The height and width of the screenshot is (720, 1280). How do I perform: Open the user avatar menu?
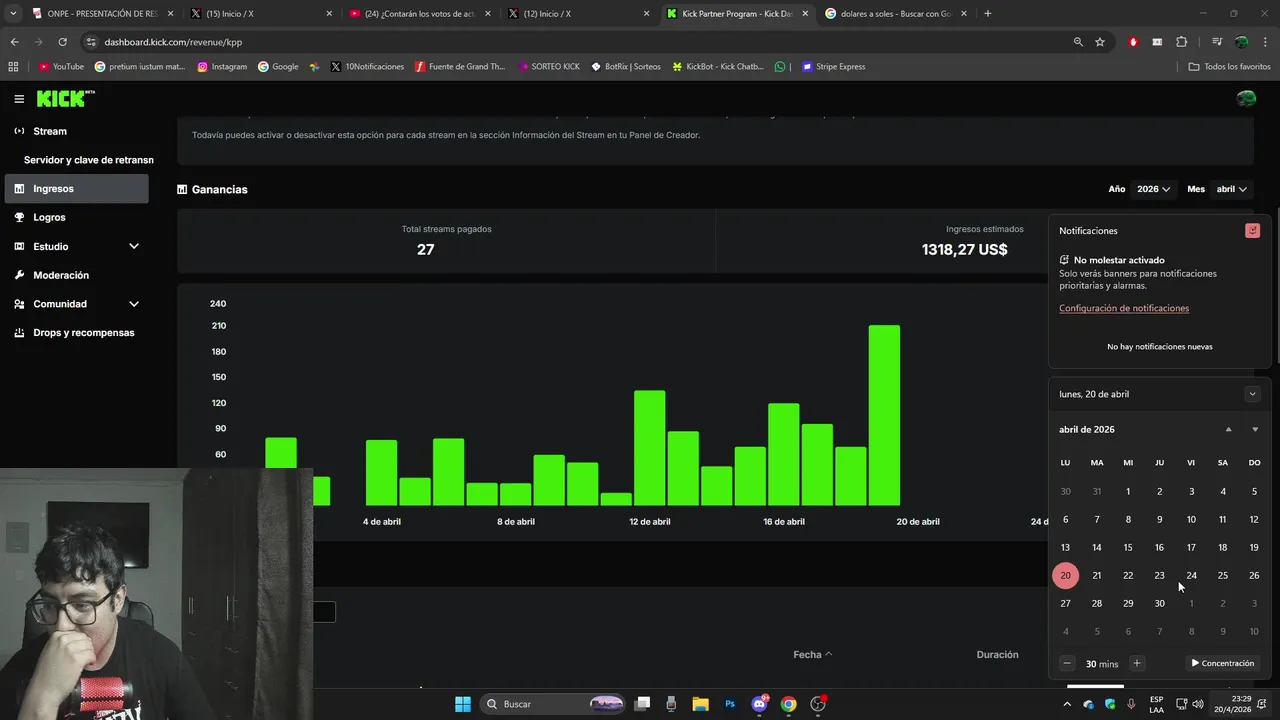click(1246, 98)
